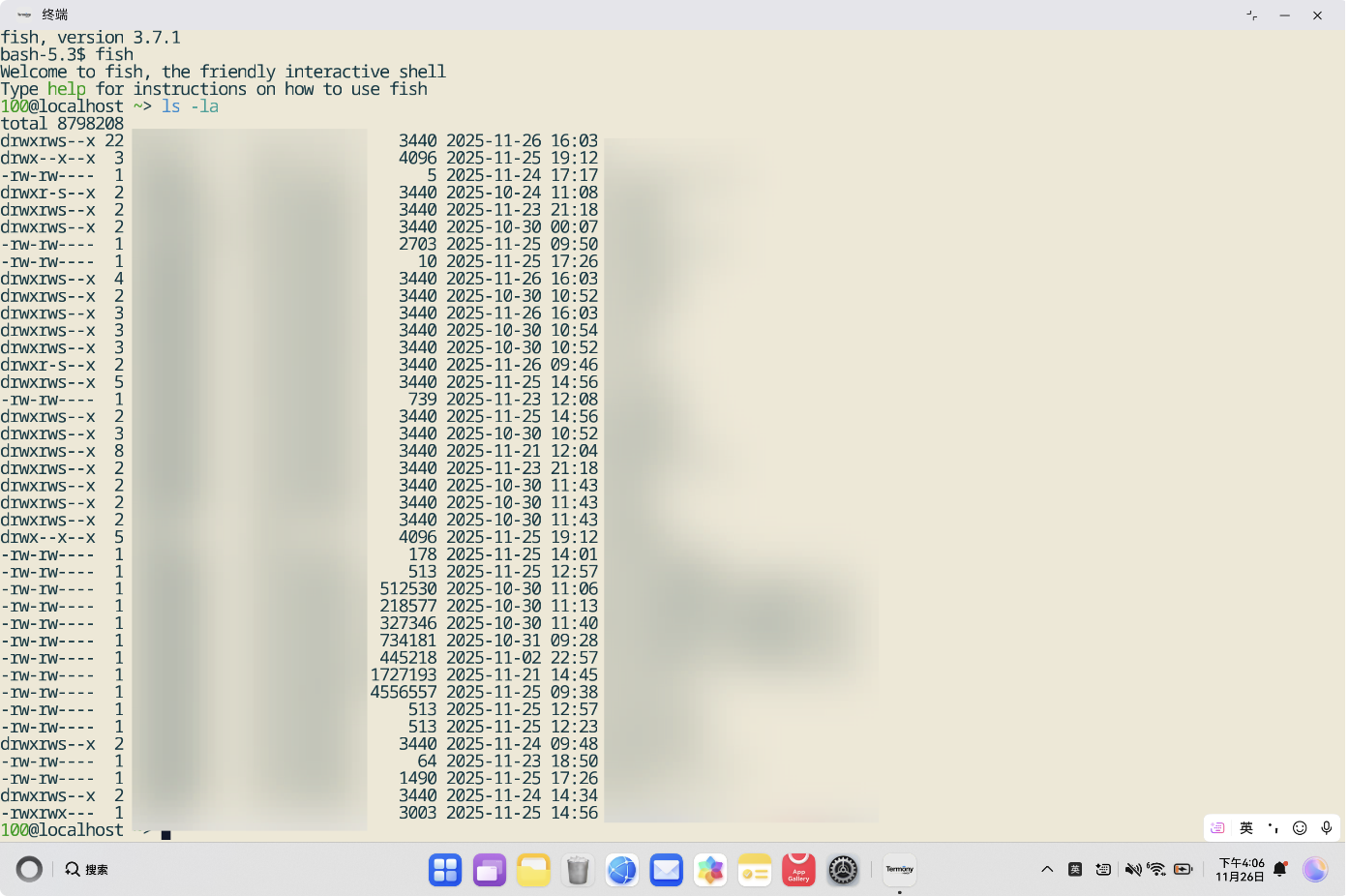Open the emoji picker on the input toolbar
Image resolution: width=1349 pixels, height=896 pixels.
coord(1300,828)
